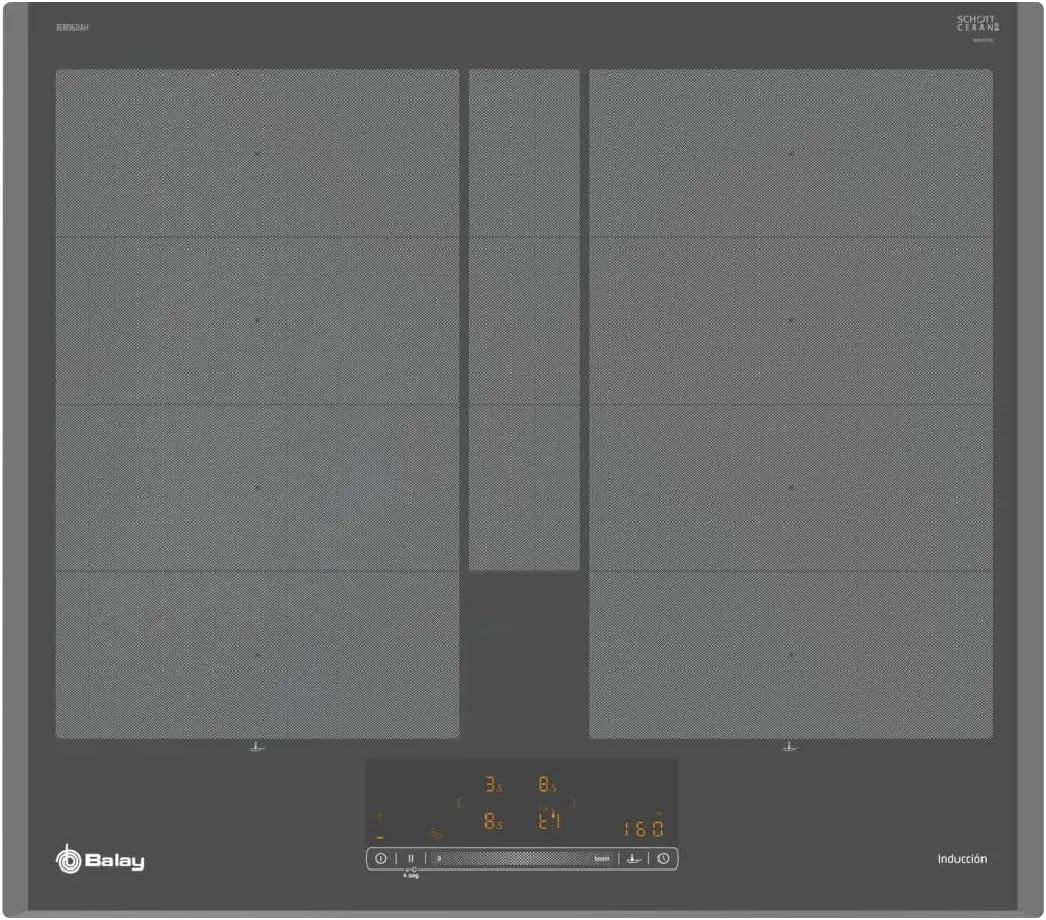
Task: Tap the right flex induction cooking zone
Action: click(791, 404)
